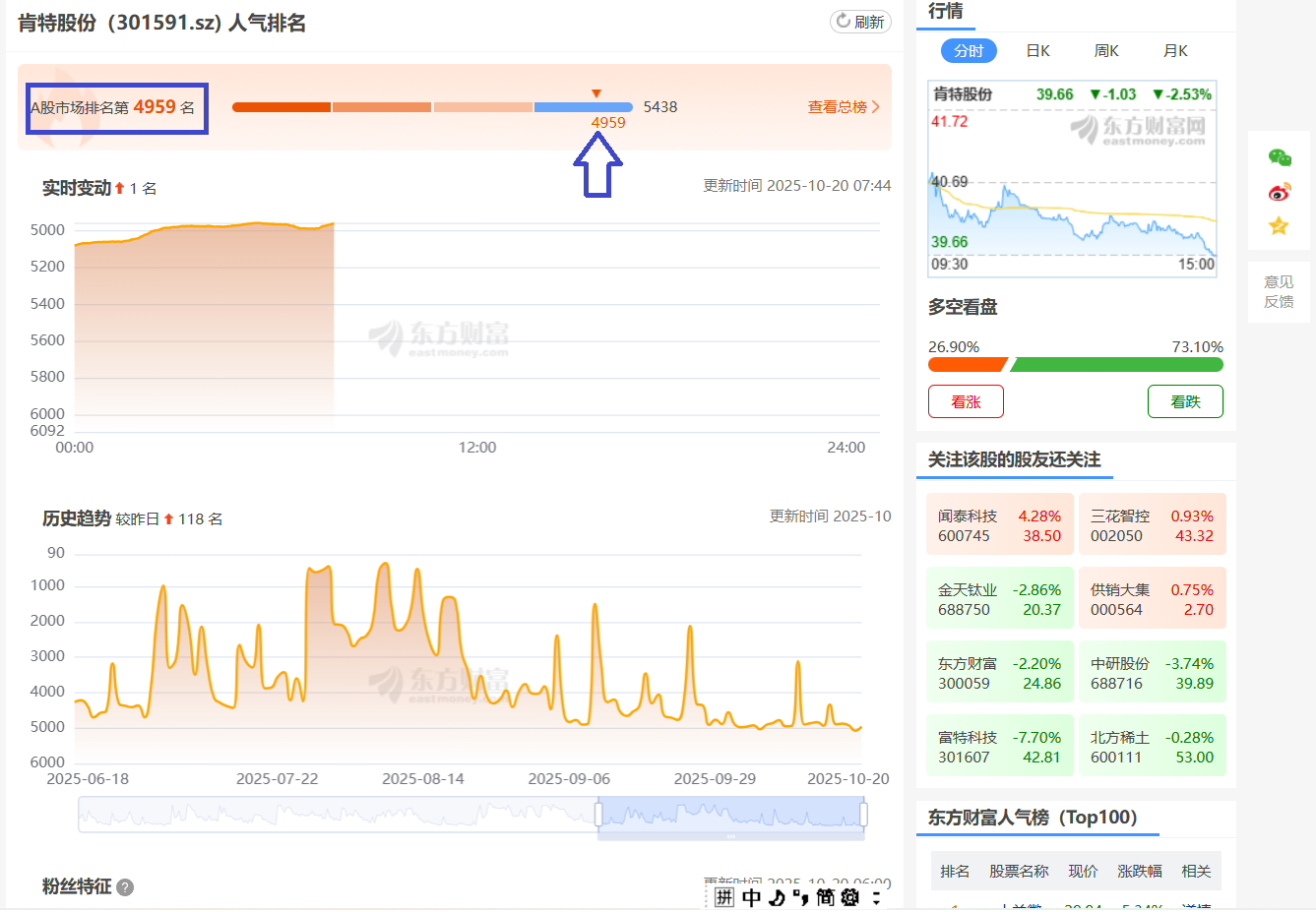Click the price 39.66 in the chart header
This screenshot has width=1316, height=912.
[x=1054, y=94]
